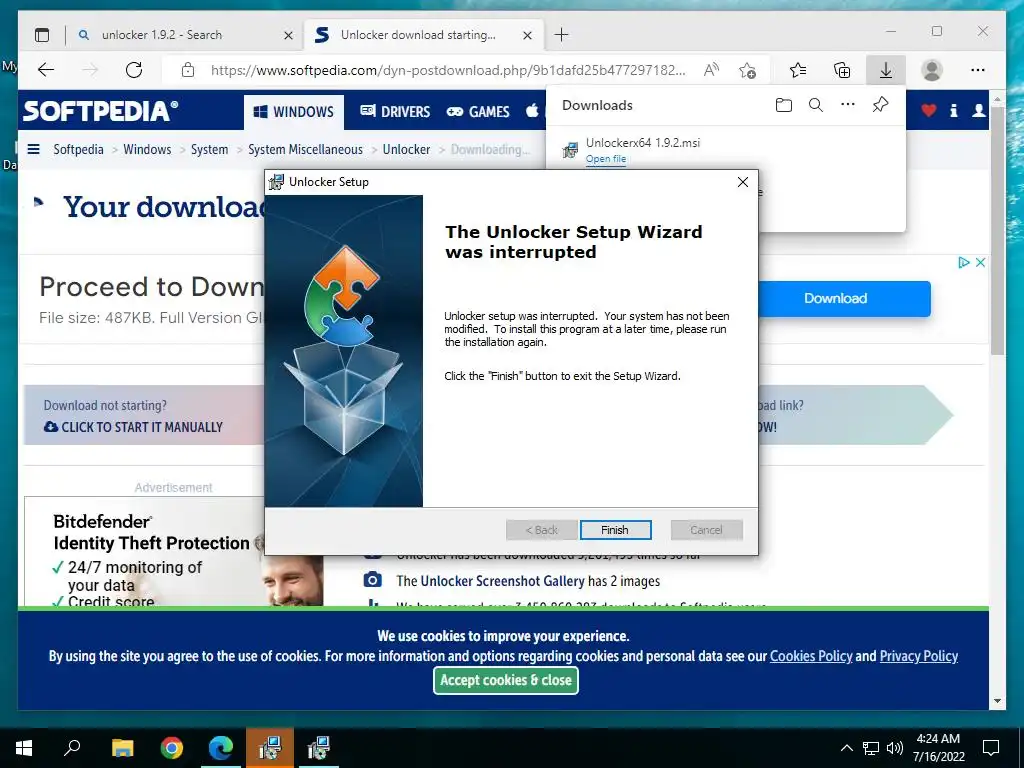Show hidden system tray icons
Screen dimensions: 1024x768
(846, 748)
